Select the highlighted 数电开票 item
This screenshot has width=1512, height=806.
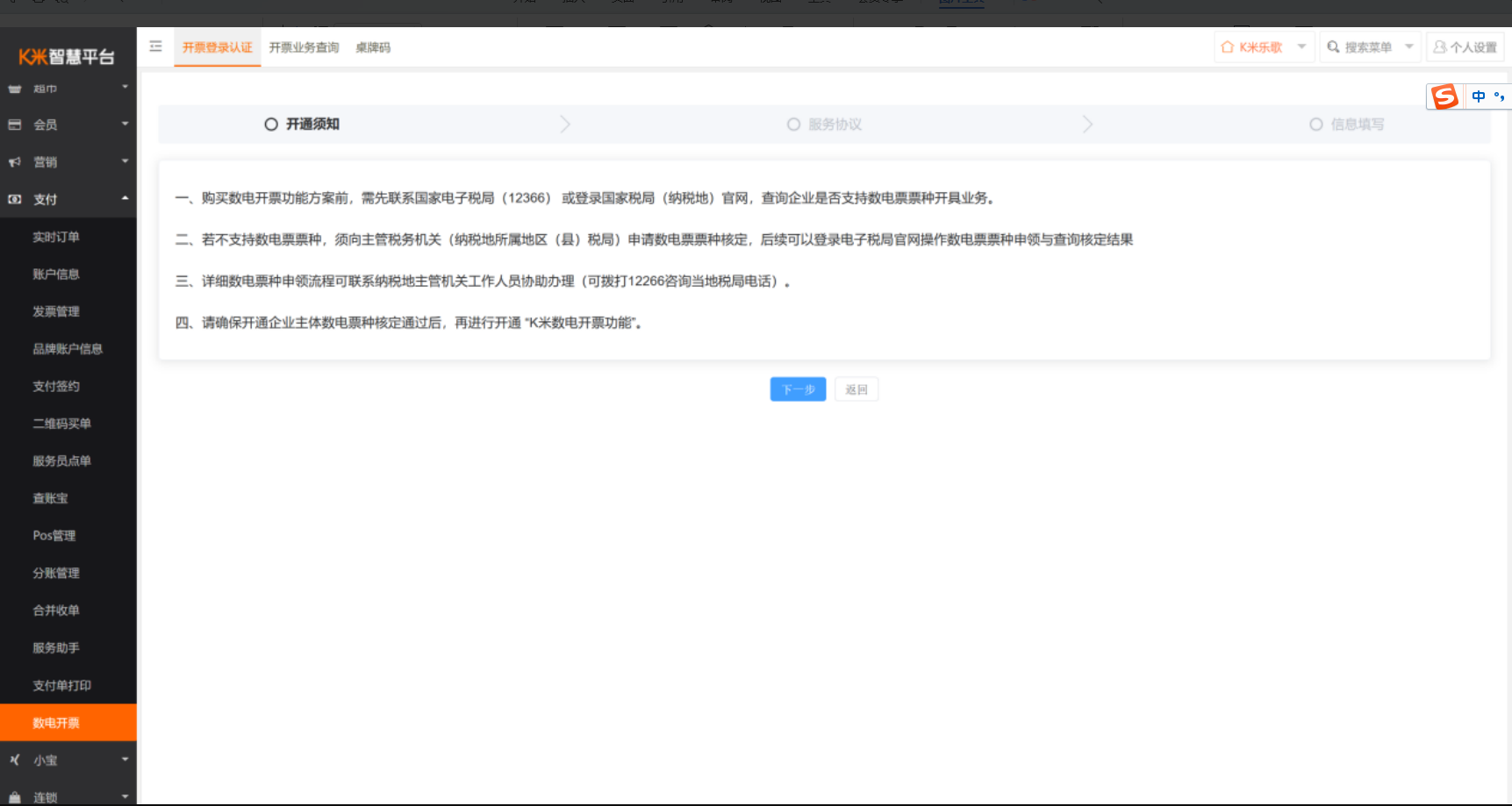pos(68,723)
